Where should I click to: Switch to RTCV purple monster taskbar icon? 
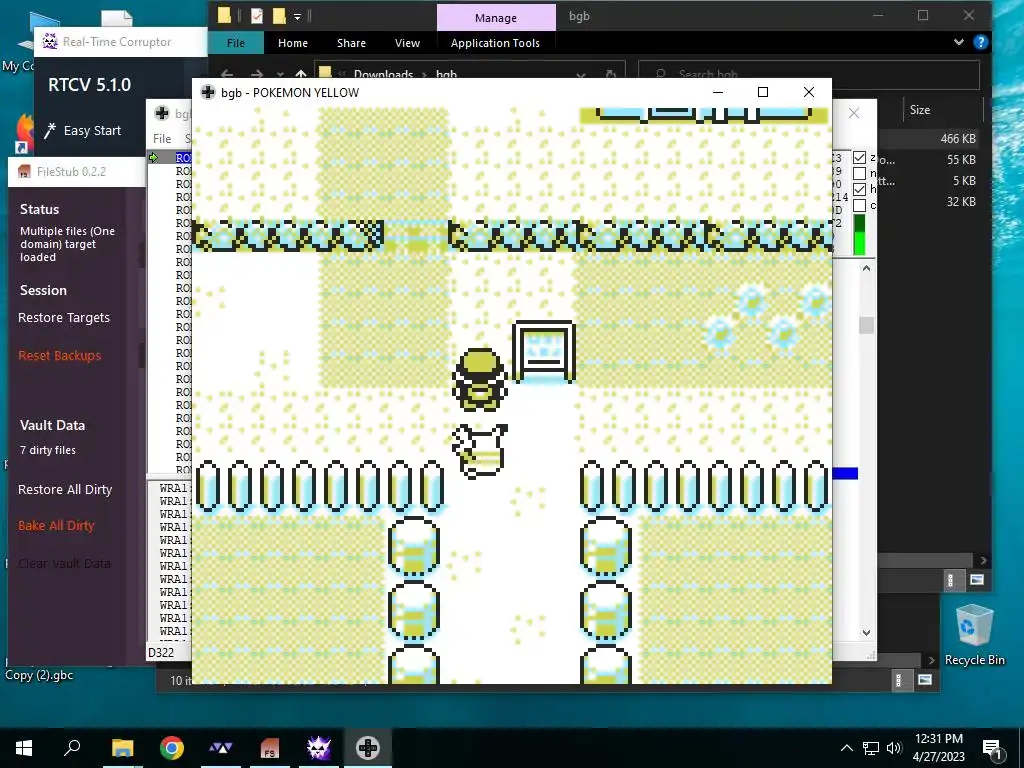[319, 748]
